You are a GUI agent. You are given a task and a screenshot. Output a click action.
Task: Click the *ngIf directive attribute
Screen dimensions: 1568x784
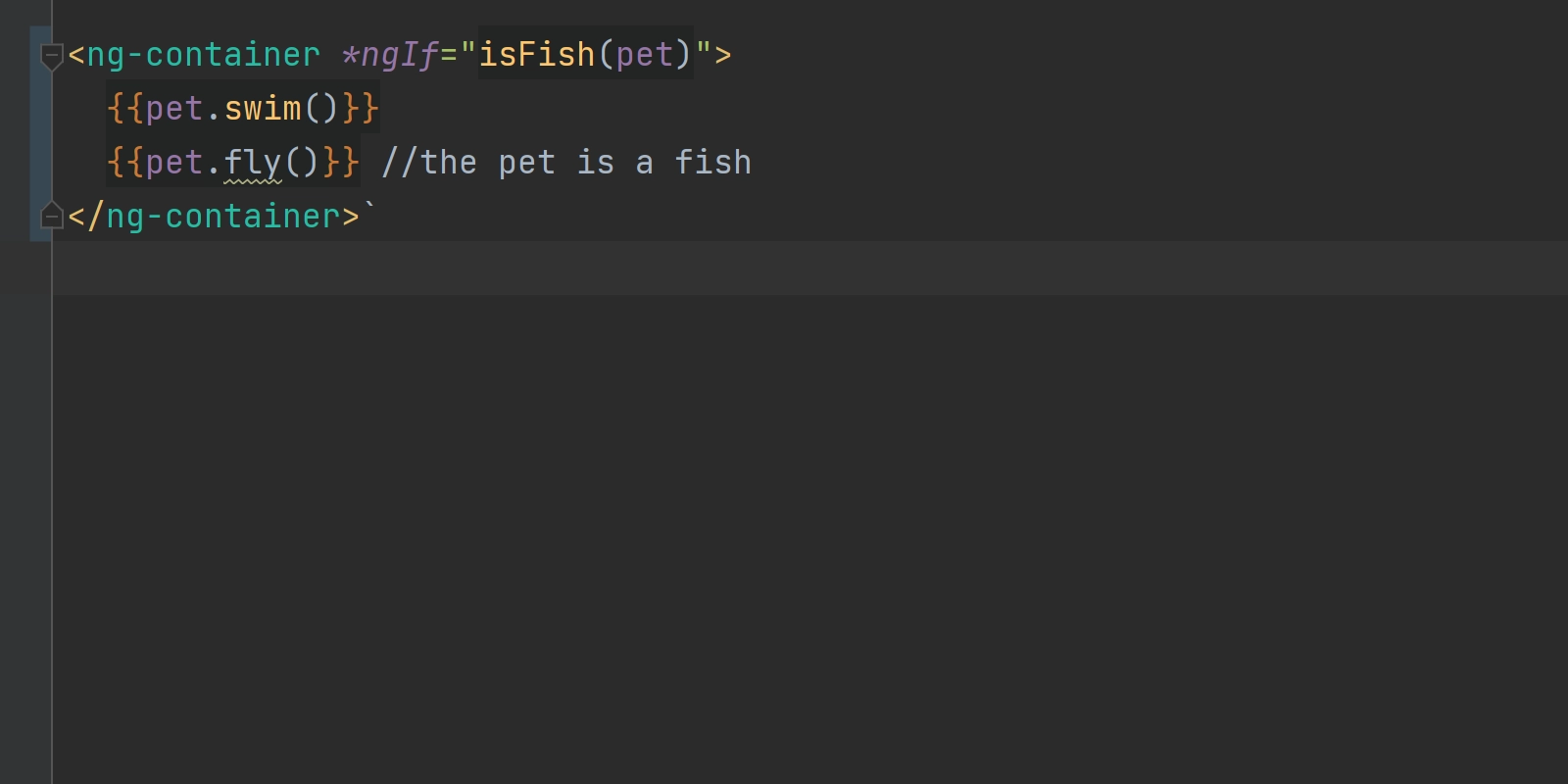coord(389,55)
